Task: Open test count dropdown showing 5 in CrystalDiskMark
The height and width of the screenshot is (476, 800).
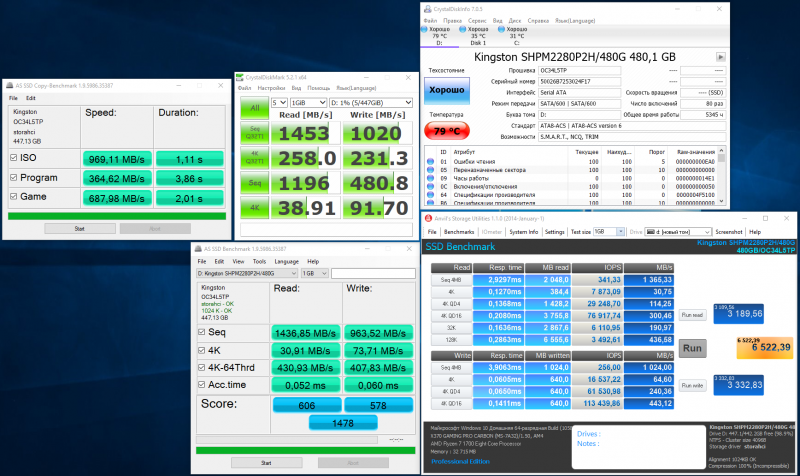Action: (279, 103)
